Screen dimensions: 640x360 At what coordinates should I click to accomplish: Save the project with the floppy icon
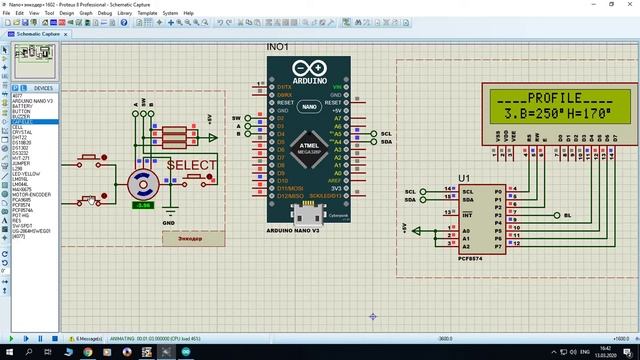tap(25, 23)
